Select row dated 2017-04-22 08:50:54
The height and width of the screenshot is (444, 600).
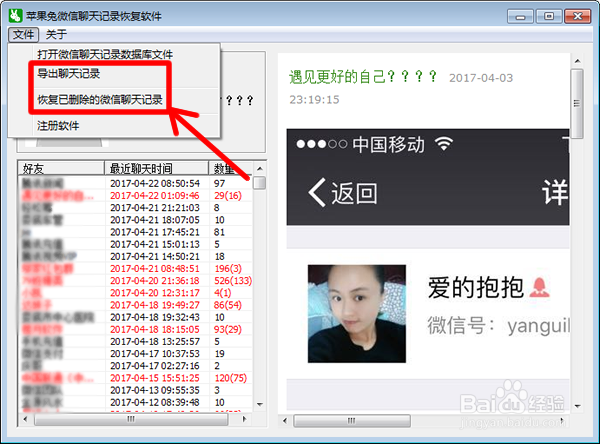[x=135, y=183]
